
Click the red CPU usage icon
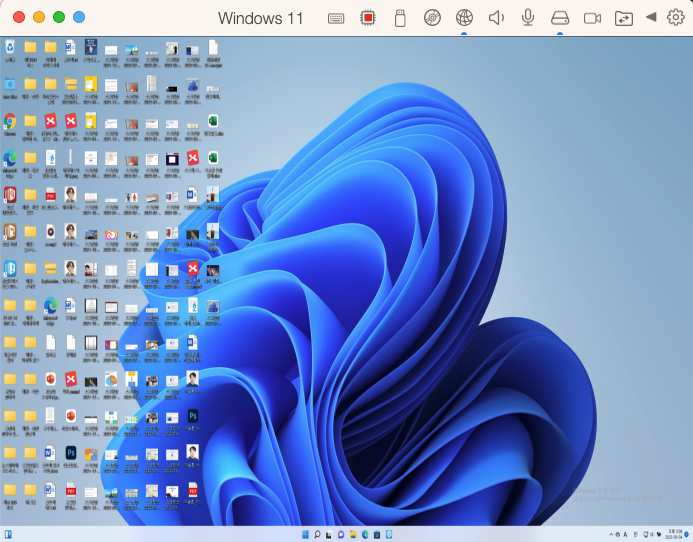pos(368,18)
